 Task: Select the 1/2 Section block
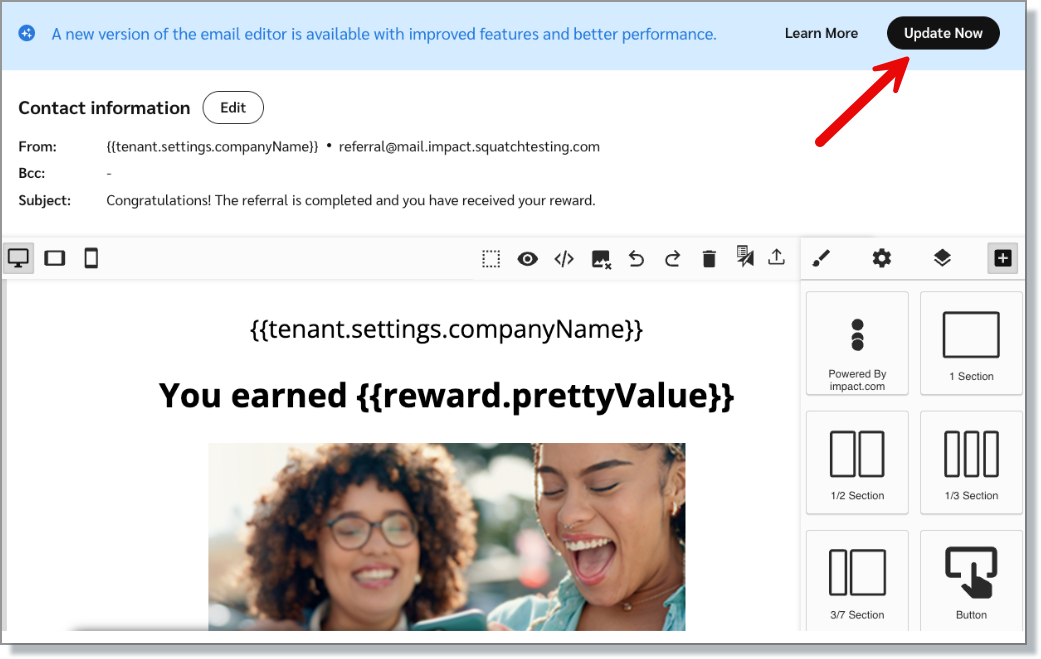(x=857, y=463)
